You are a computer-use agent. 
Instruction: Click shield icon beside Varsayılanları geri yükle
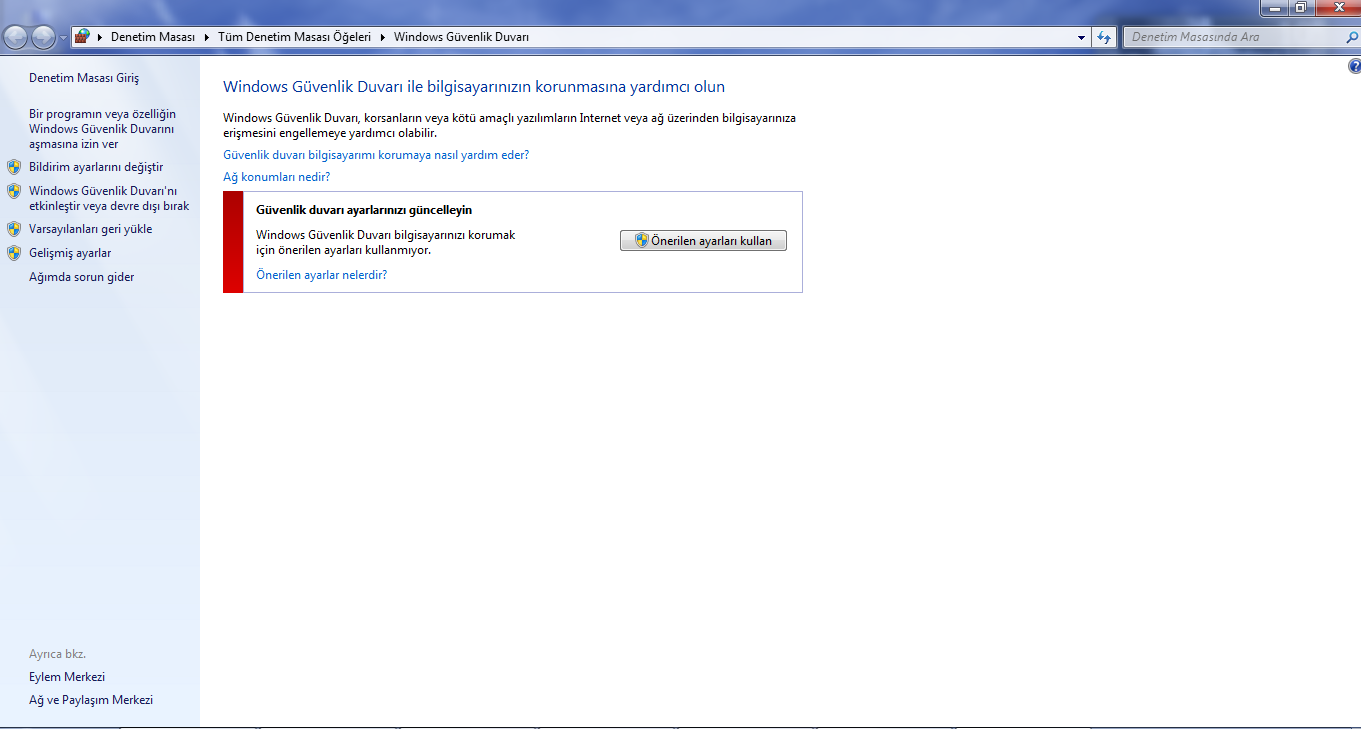pos(14,229)
